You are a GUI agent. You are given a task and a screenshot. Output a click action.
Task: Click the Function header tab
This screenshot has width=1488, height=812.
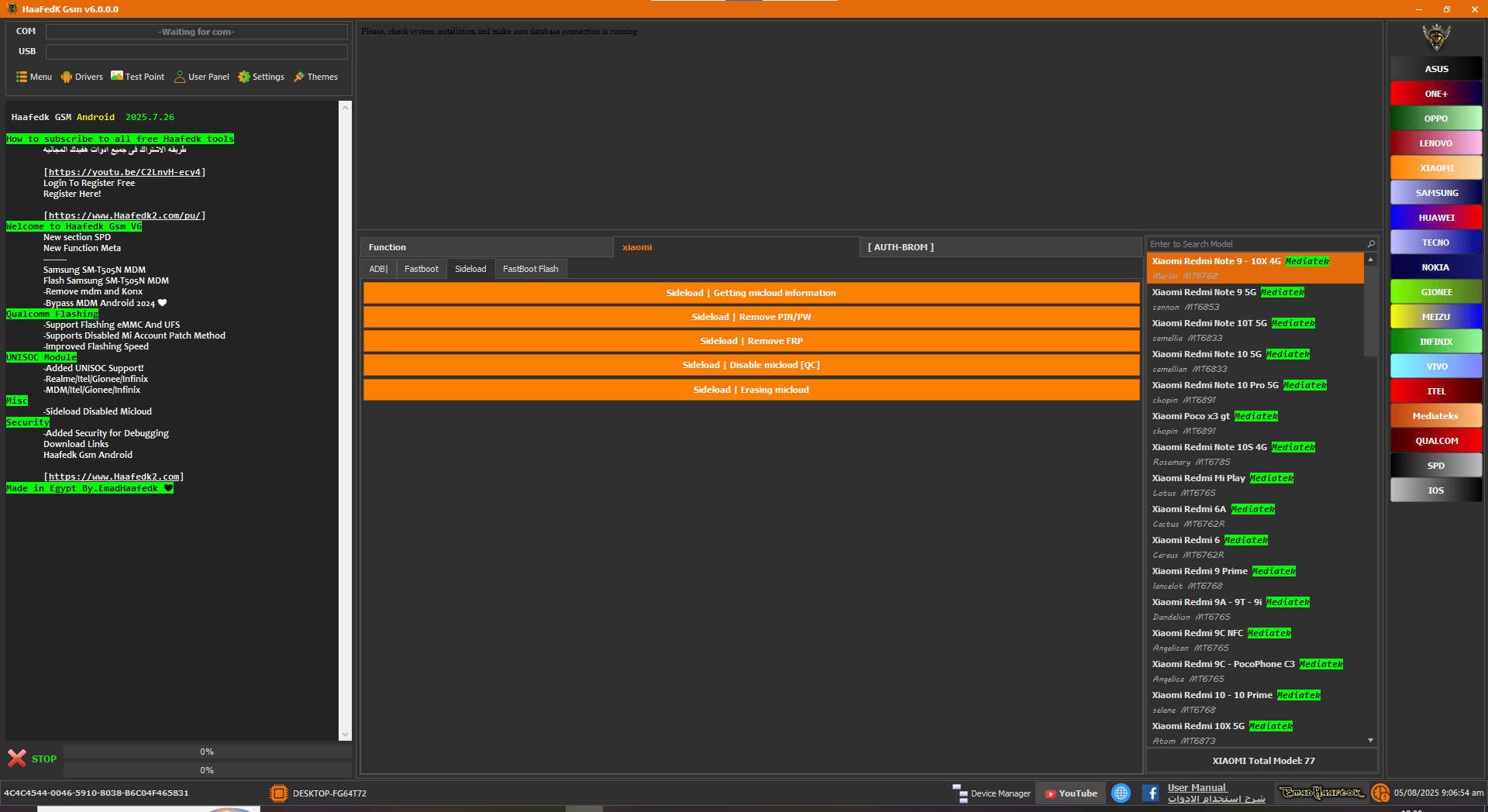pyautogui.click(x=487, y=247)
